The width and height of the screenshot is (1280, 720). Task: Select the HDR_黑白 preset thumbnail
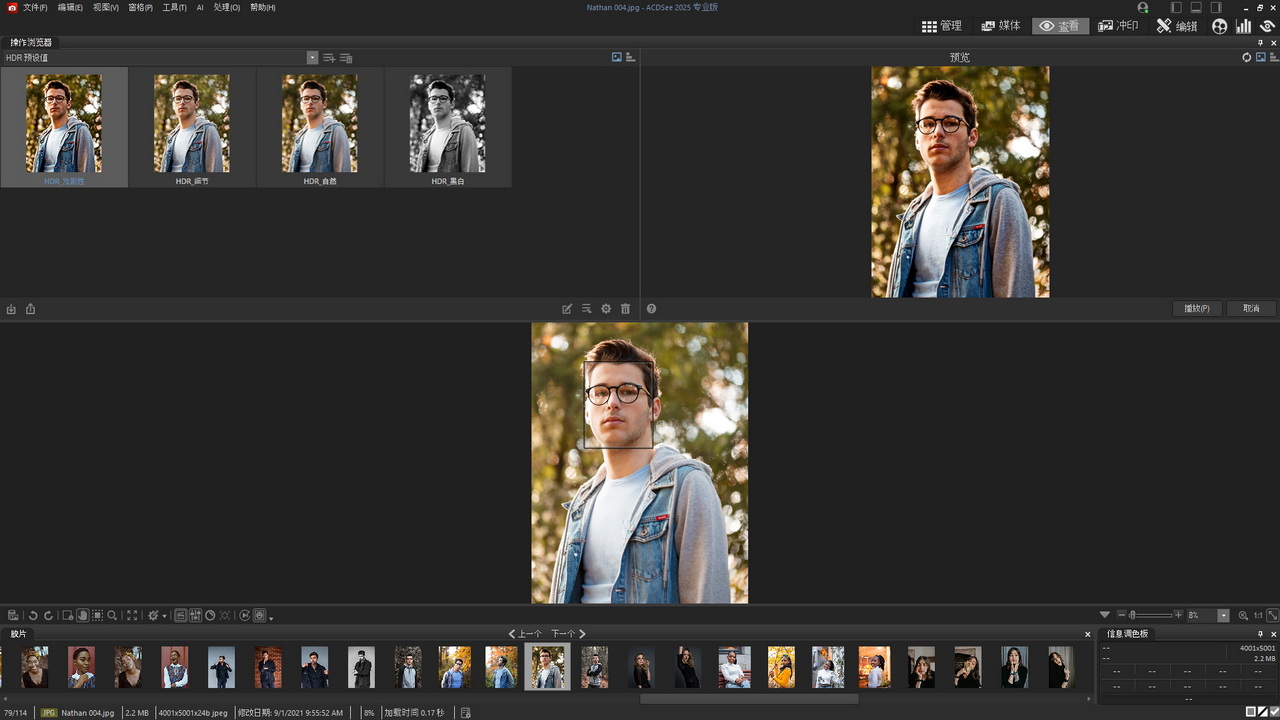[x=447, y=125]
